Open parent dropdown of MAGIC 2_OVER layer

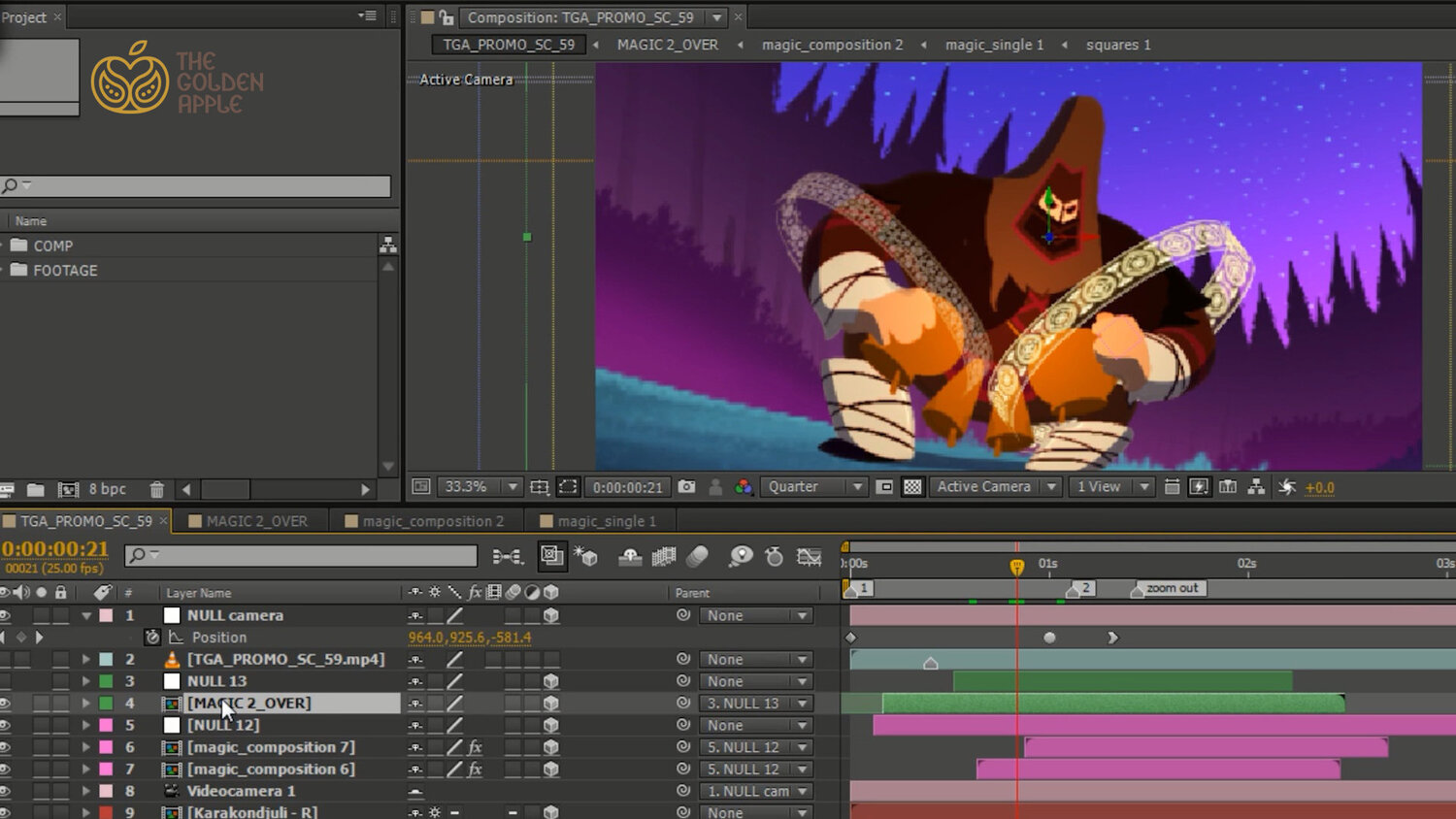[756, 704]
